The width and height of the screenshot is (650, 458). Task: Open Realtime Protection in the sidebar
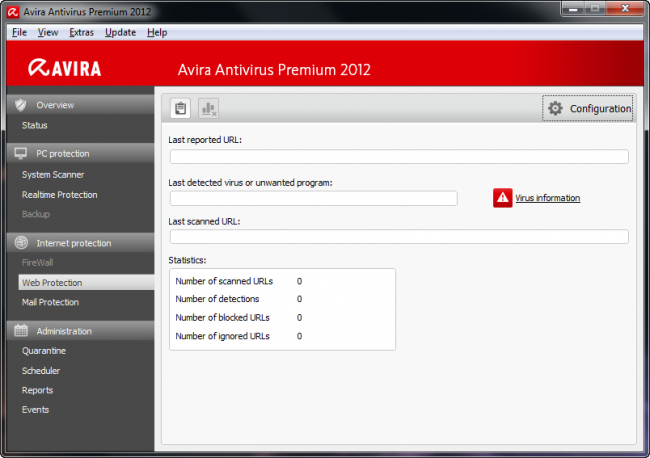coord(60,195)
